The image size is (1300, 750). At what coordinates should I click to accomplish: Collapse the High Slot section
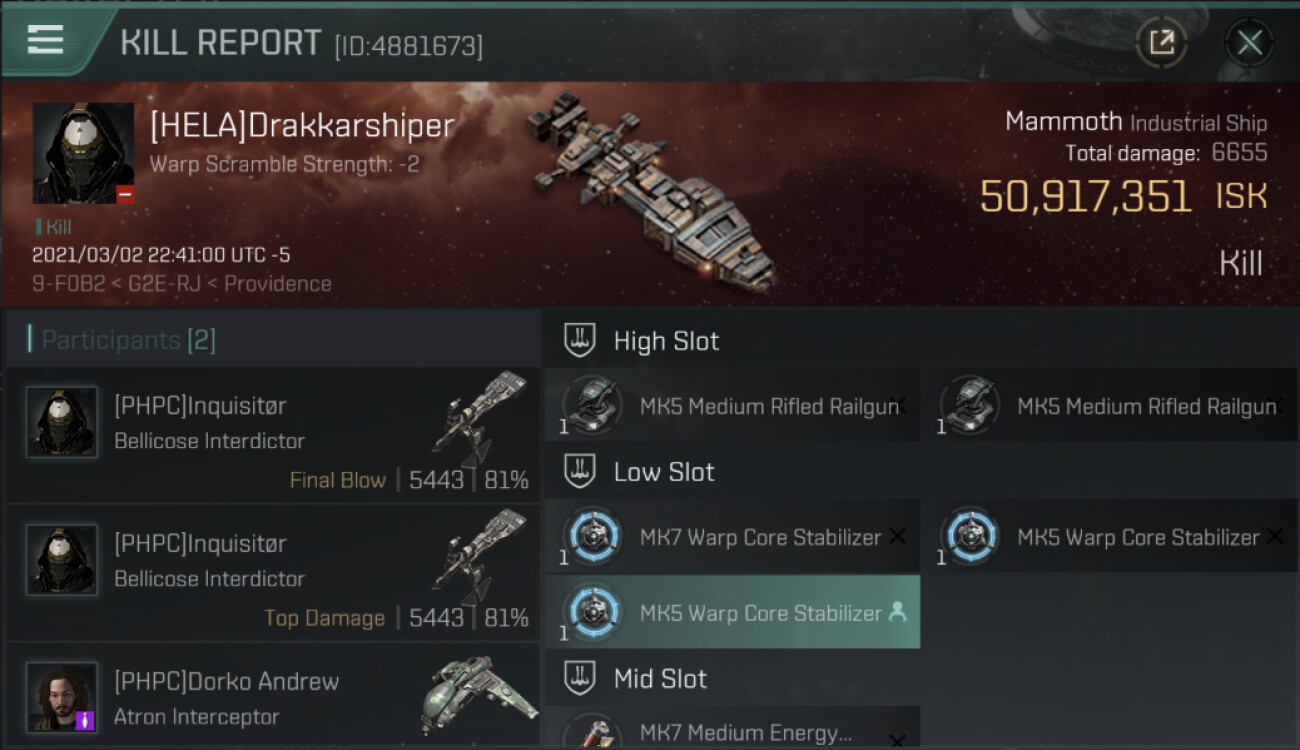coord(580,341)
